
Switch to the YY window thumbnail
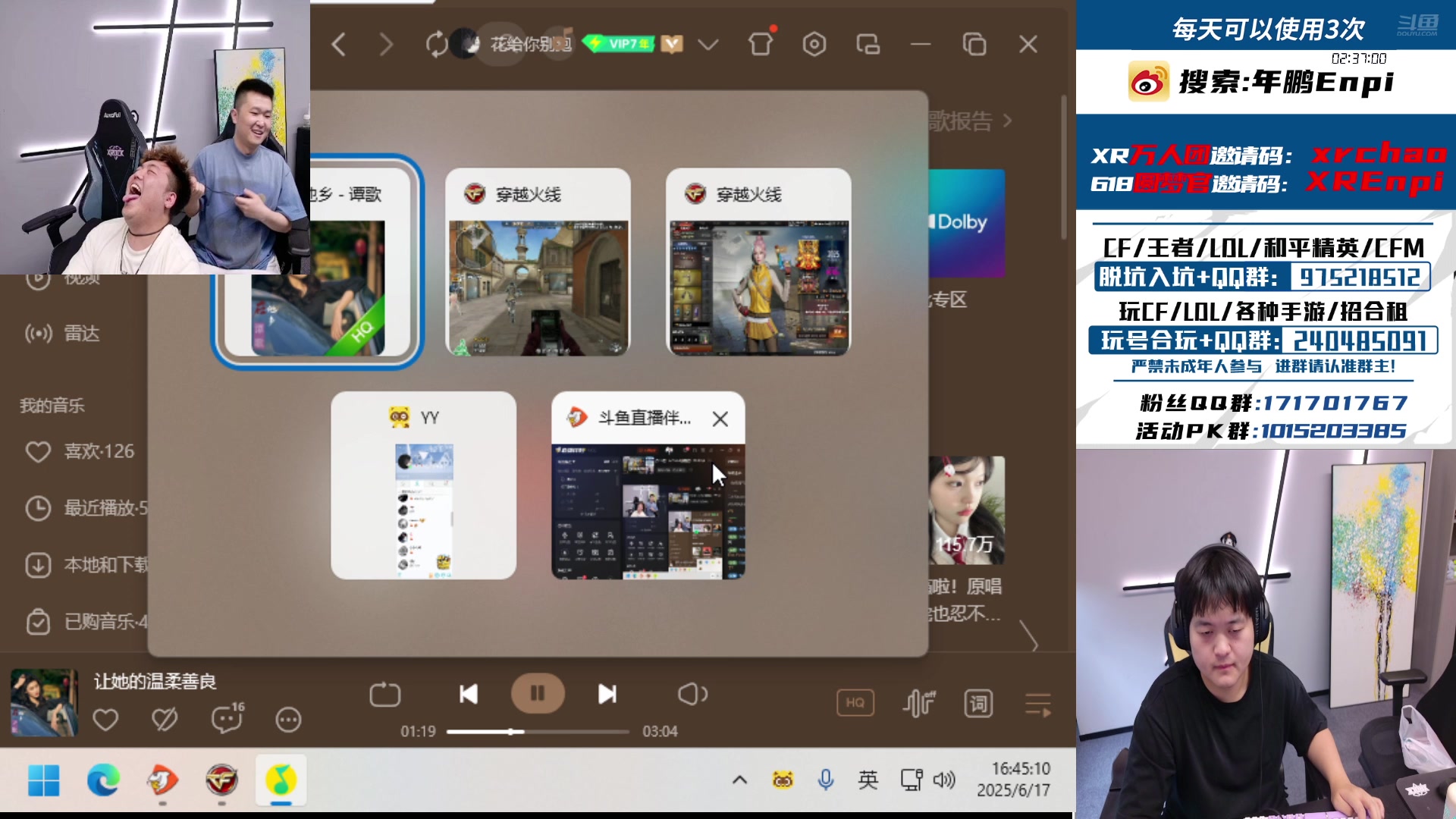tap(423, 485)
